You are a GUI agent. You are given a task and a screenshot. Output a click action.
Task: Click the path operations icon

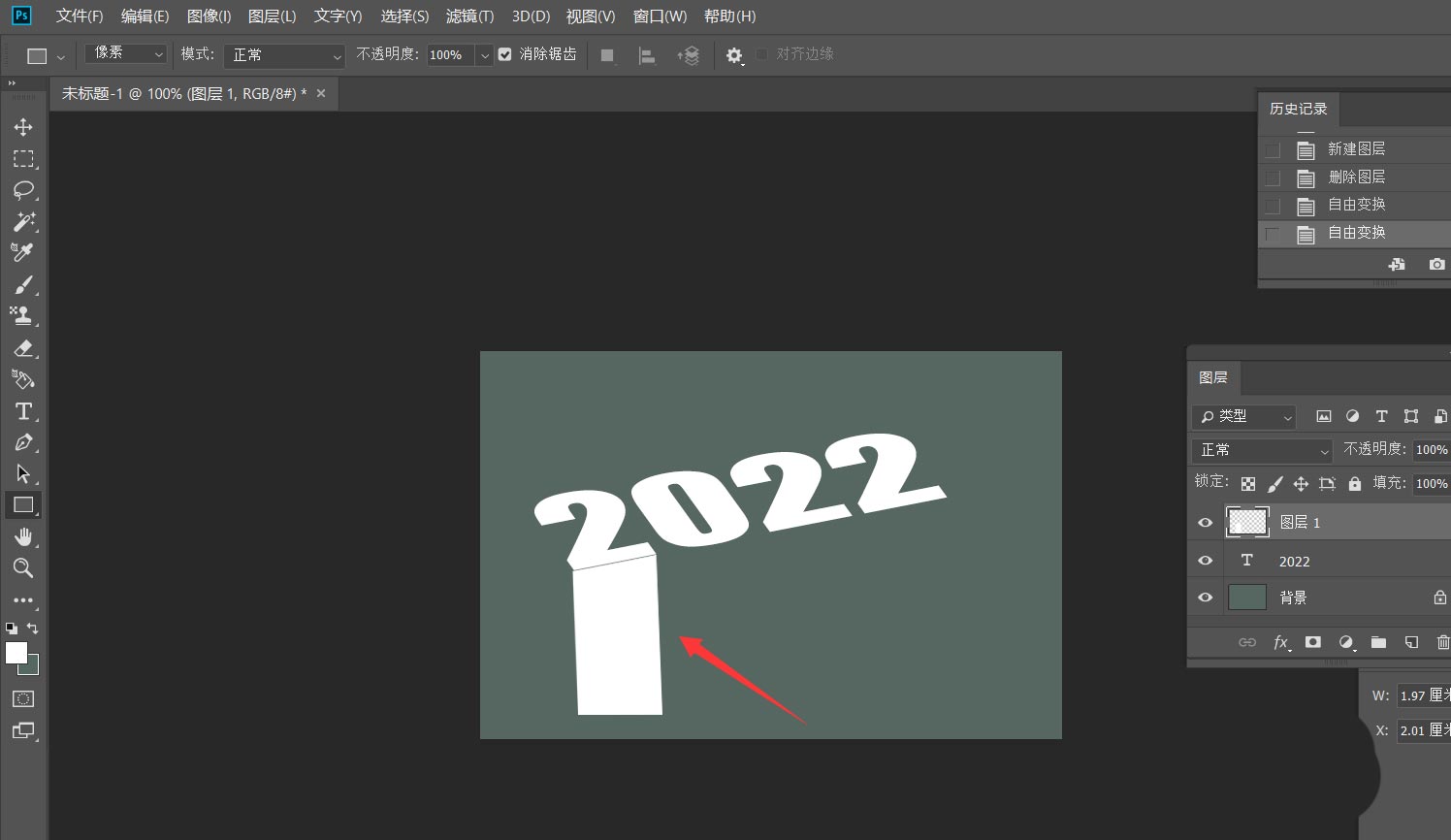coord(607,55)
